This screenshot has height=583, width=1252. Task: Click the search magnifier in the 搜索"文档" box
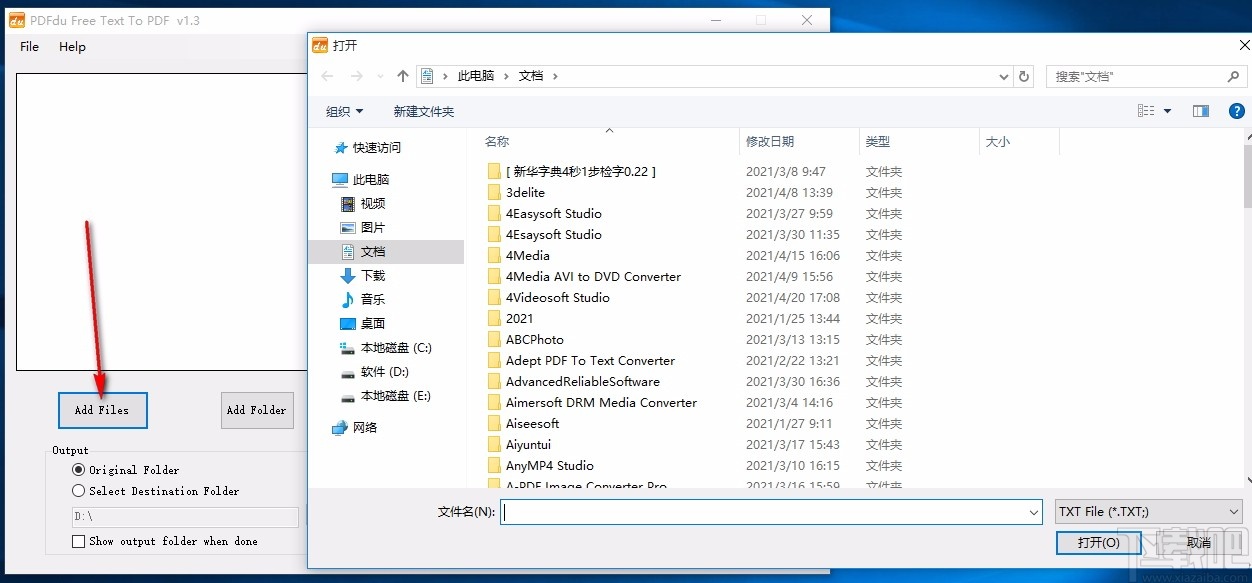click(x=1232, y=76)
